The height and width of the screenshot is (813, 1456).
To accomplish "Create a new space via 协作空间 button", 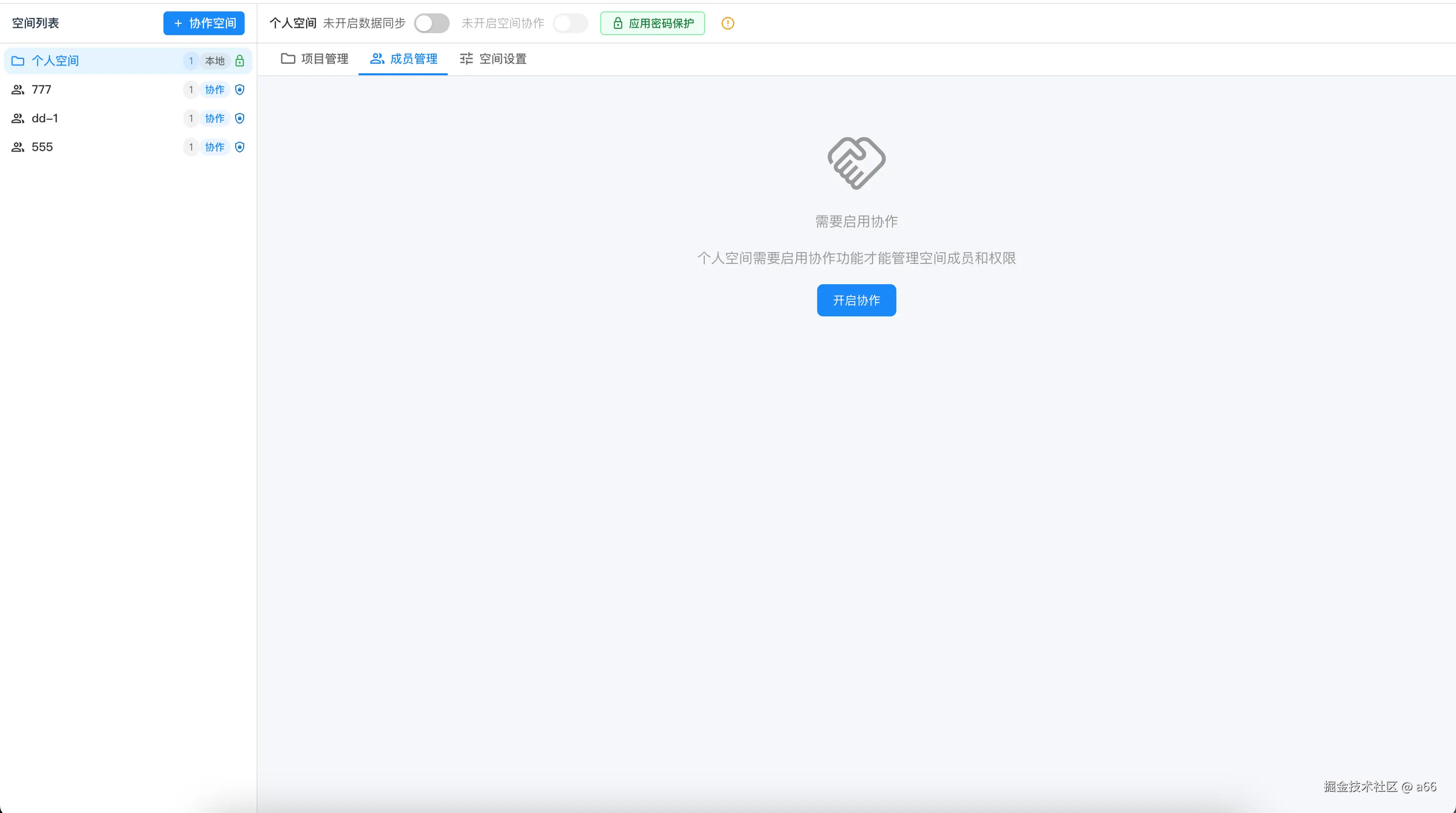I will pos(204,23).
